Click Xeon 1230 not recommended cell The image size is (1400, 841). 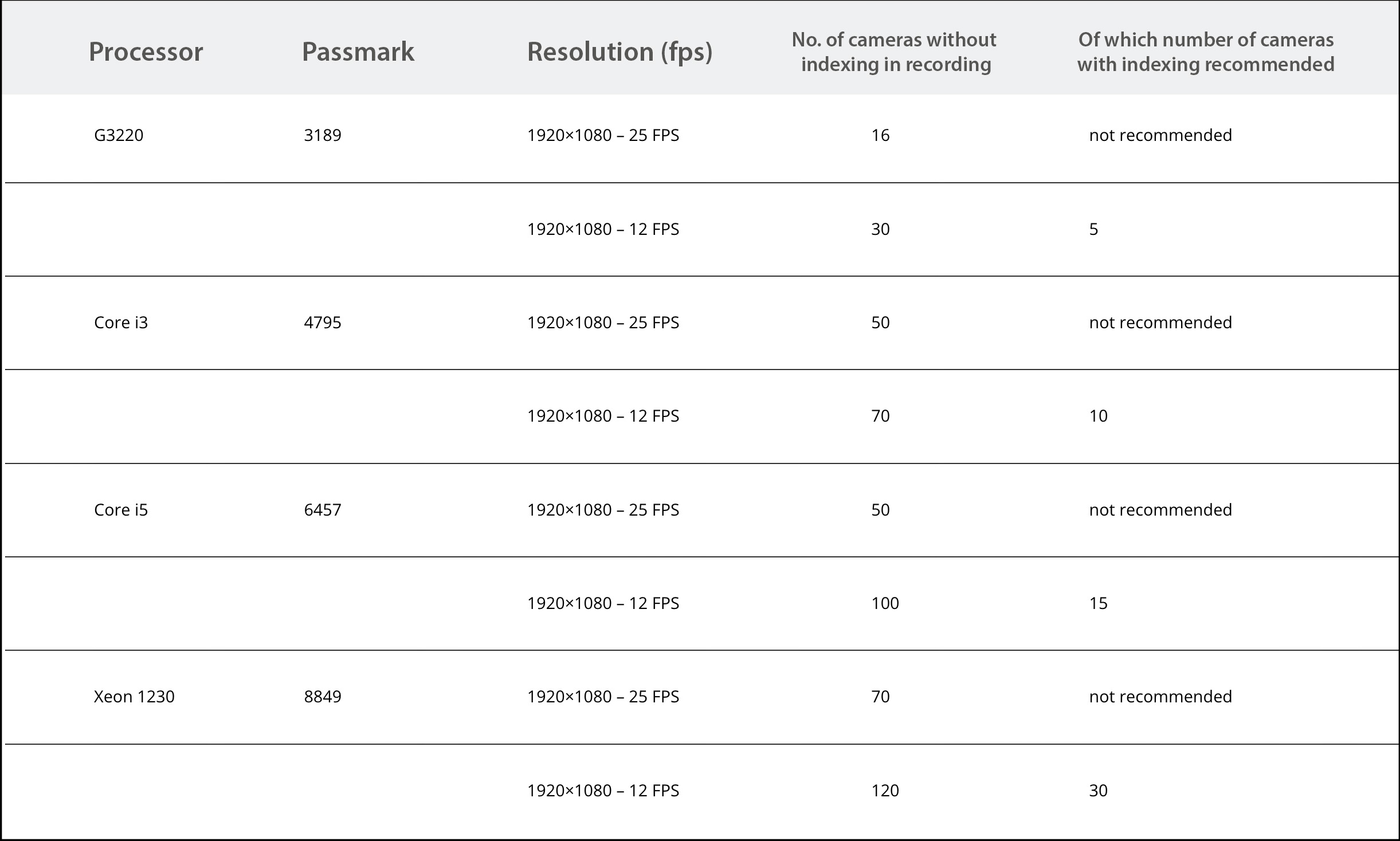[1160, 697]
